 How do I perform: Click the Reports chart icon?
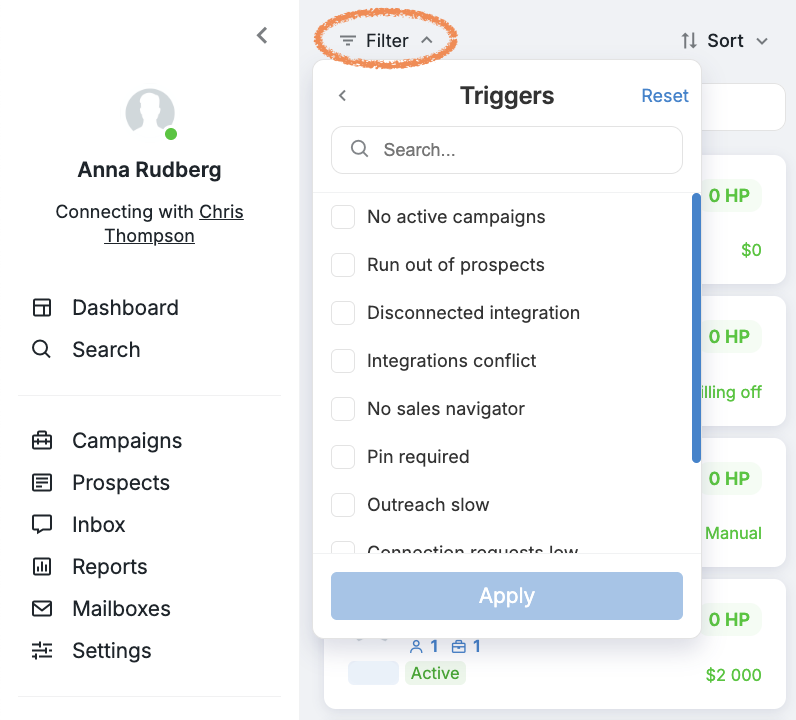(x=42, y=567)
